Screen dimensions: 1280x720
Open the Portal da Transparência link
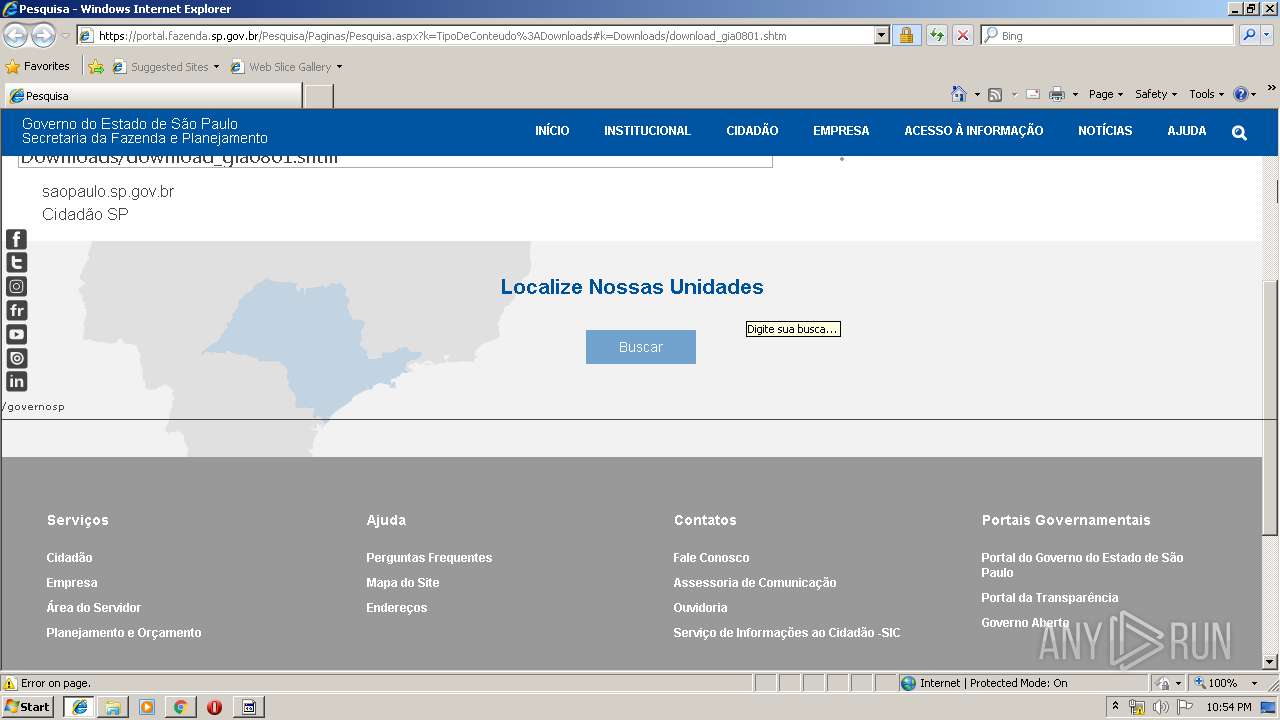click(1049, 598)
